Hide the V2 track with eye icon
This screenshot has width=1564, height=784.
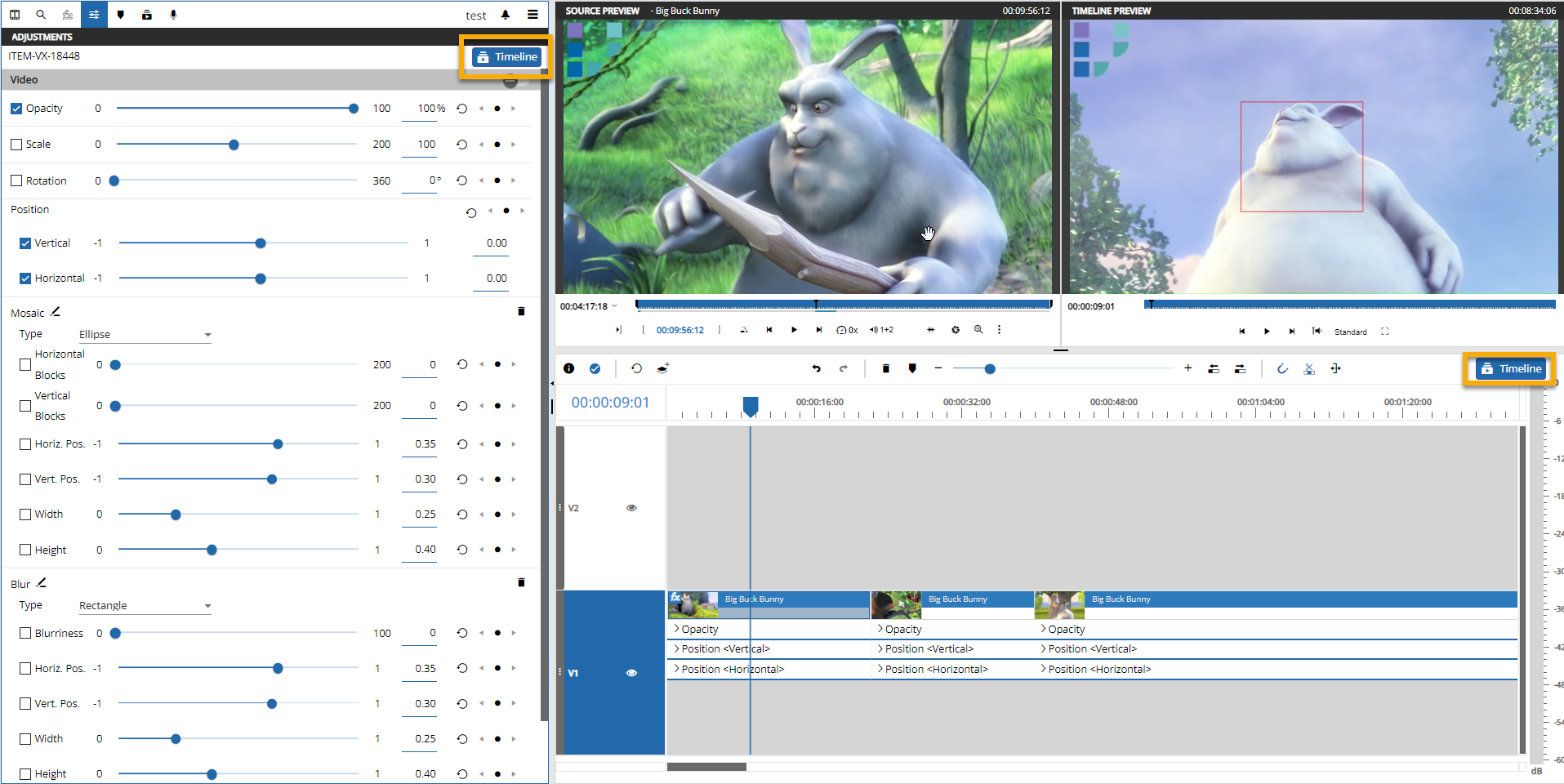(631, 508)
